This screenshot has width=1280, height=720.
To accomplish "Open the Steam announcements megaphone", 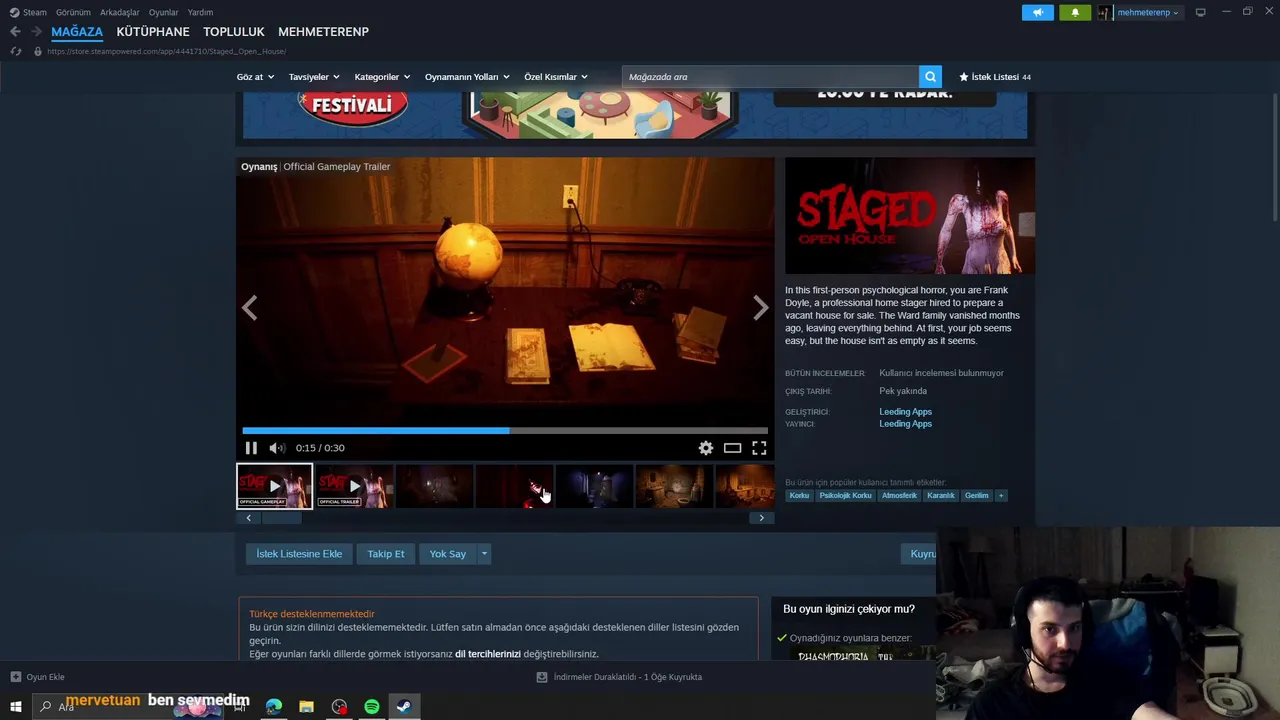I will point(1037,12).
